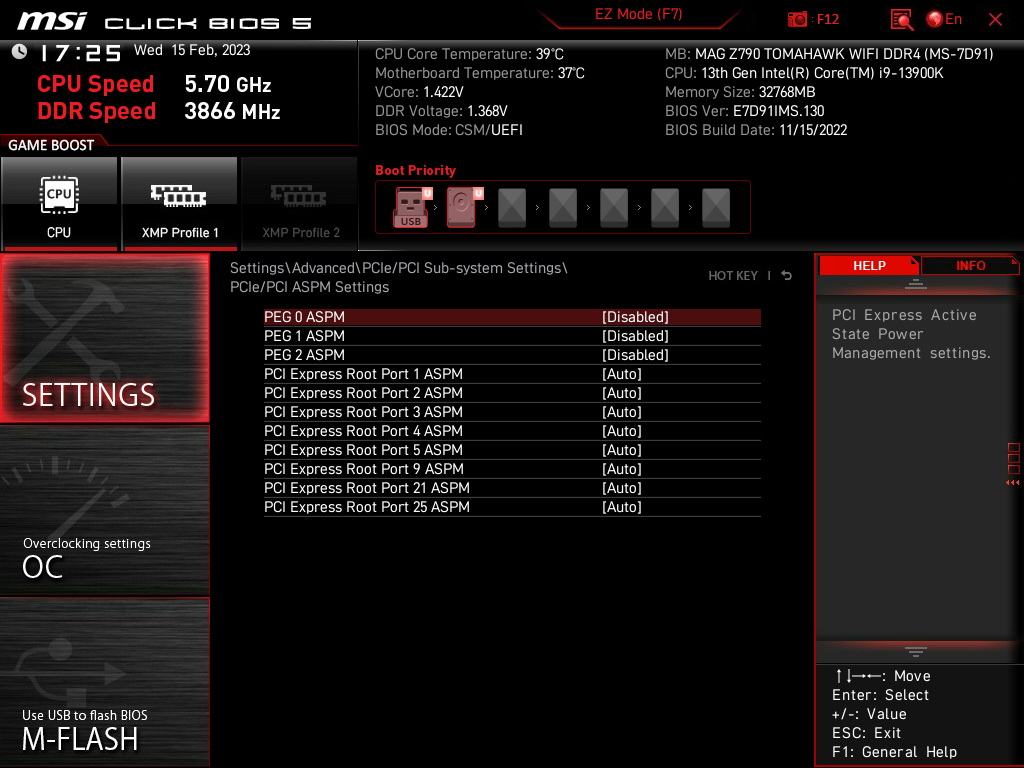The image size is (1024, 768).
Task: Close the BIOS with the X icon
Action: 995,19
